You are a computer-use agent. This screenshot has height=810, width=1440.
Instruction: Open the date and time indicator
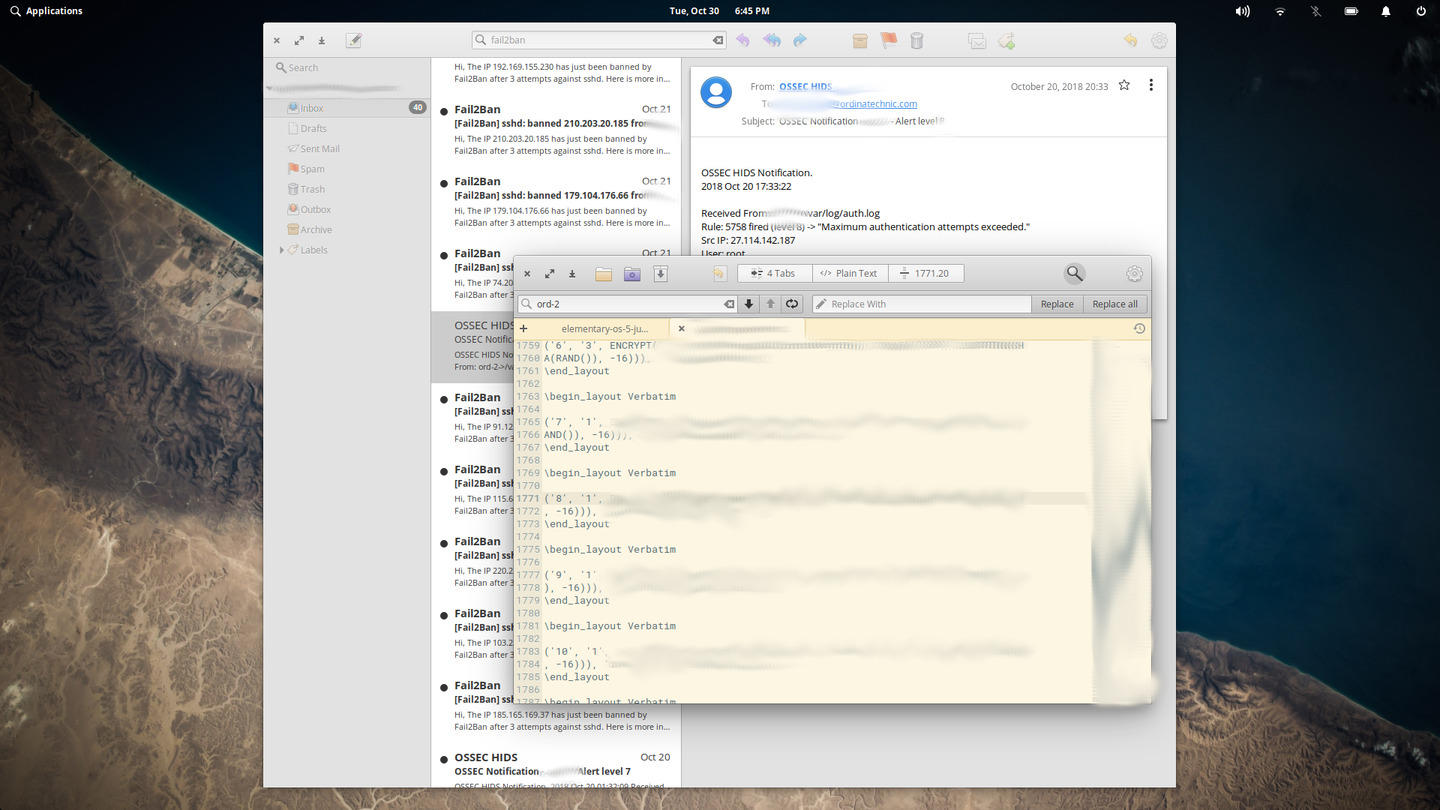point(719,11)
